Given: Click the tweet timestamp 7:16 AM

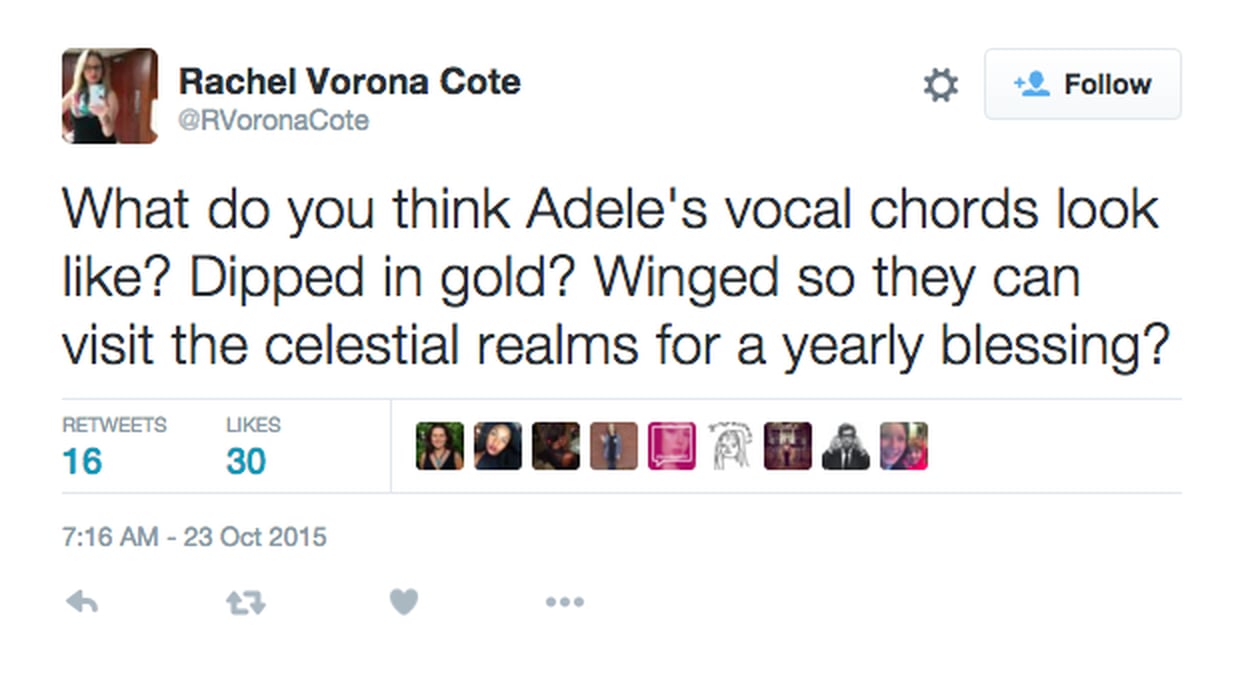Looking at the screenshot, I should pos(191,537).
